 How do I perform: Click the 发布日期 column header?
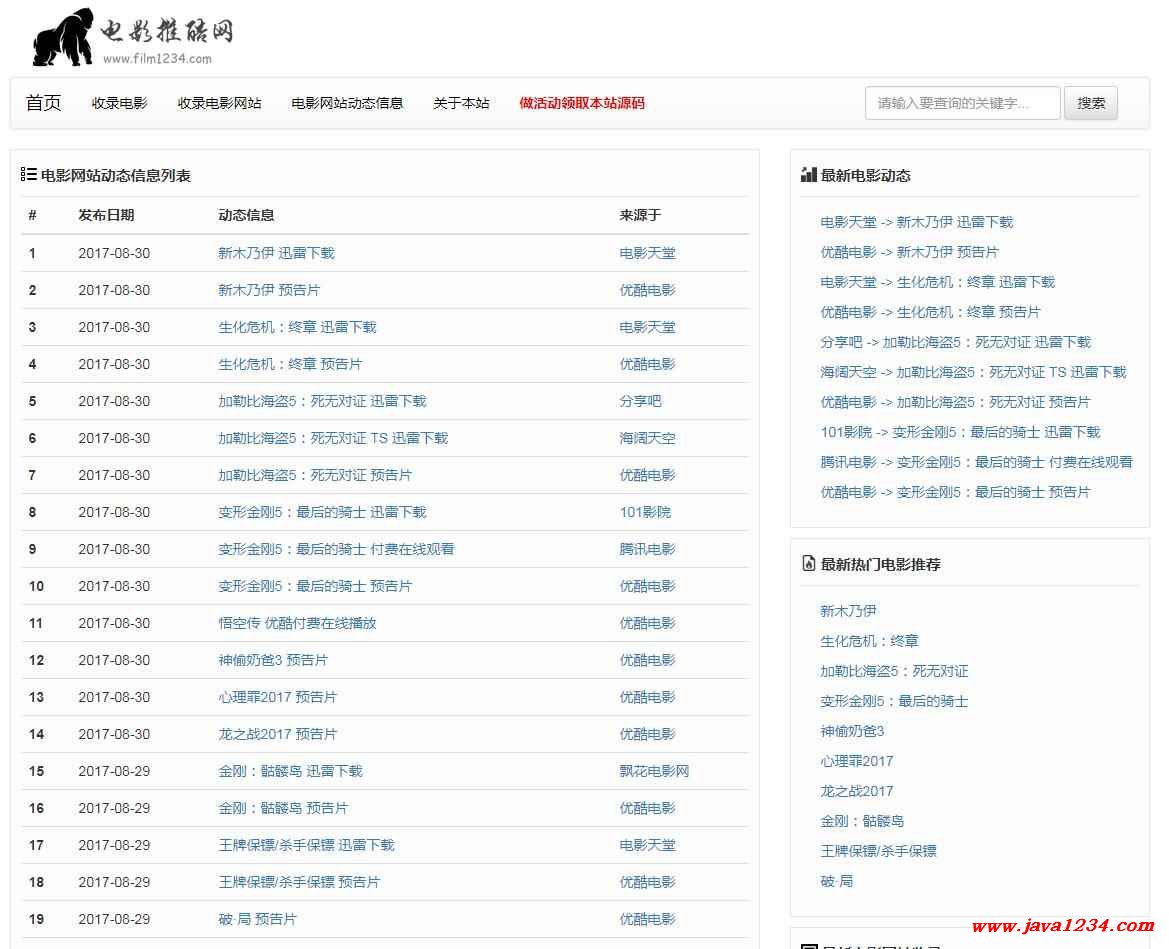[106, 215]
